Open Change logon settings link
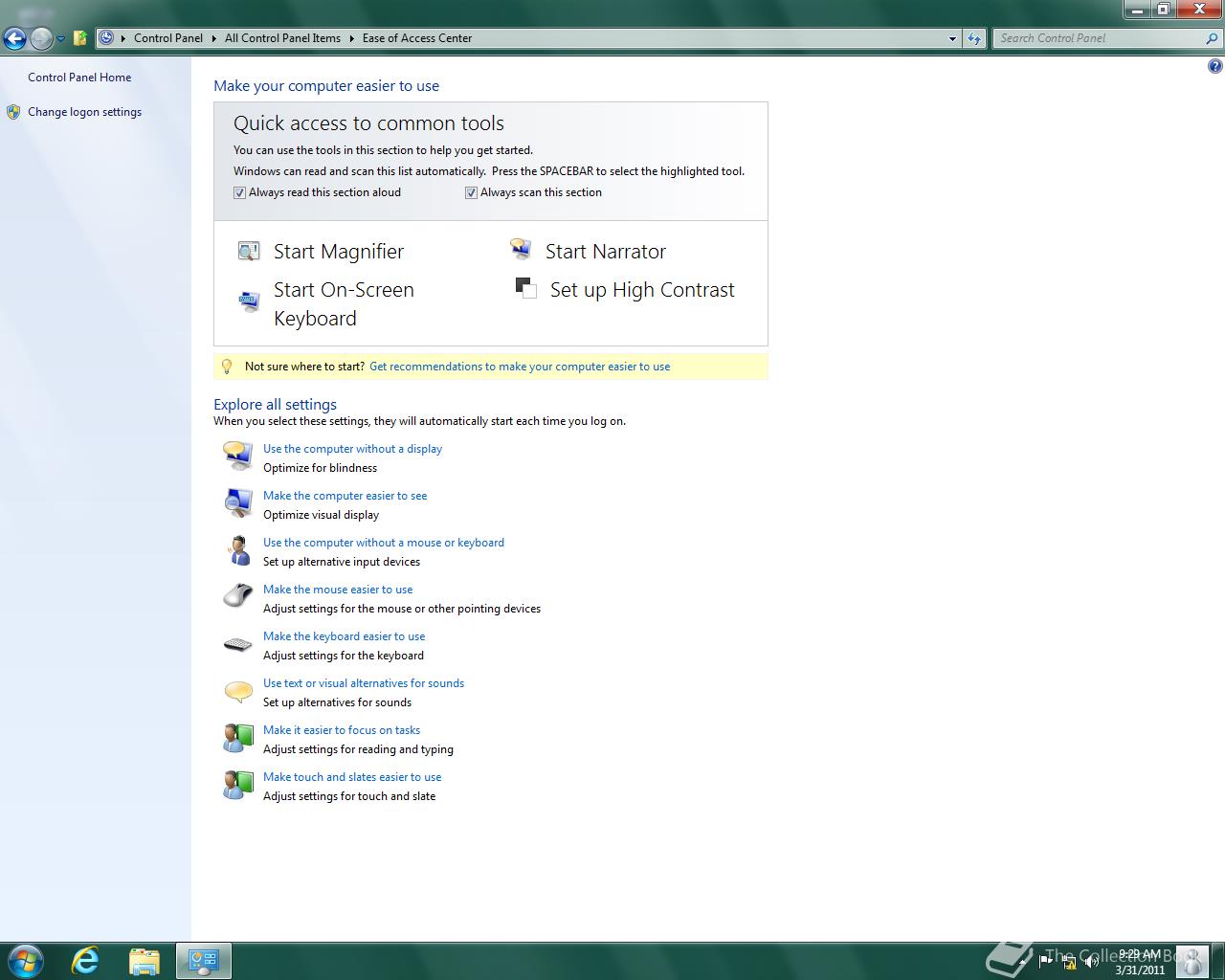1225x980 pixels. pos(84,112)
